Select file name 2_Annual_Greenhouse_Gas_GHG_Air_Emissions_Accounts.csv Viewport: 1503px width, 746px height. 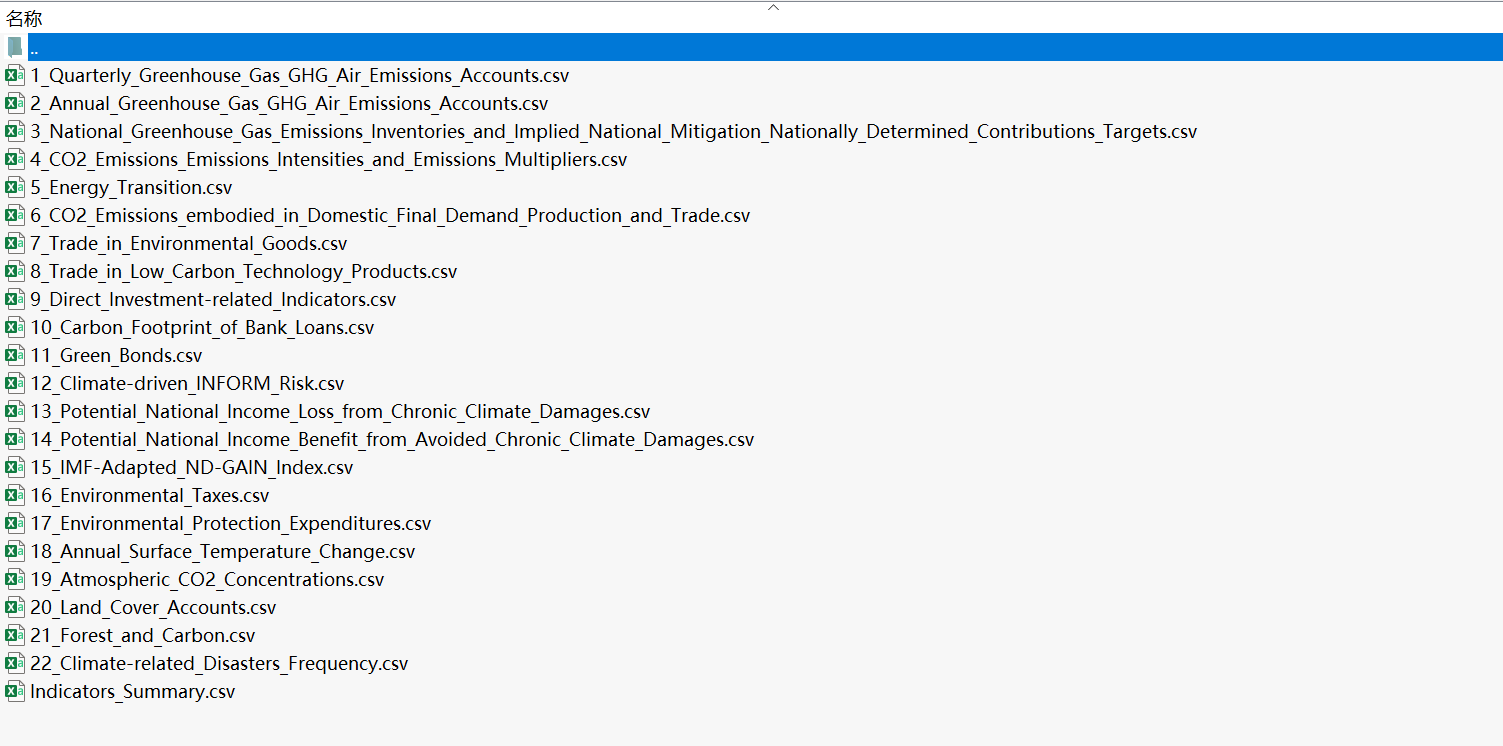pos(289,103)
